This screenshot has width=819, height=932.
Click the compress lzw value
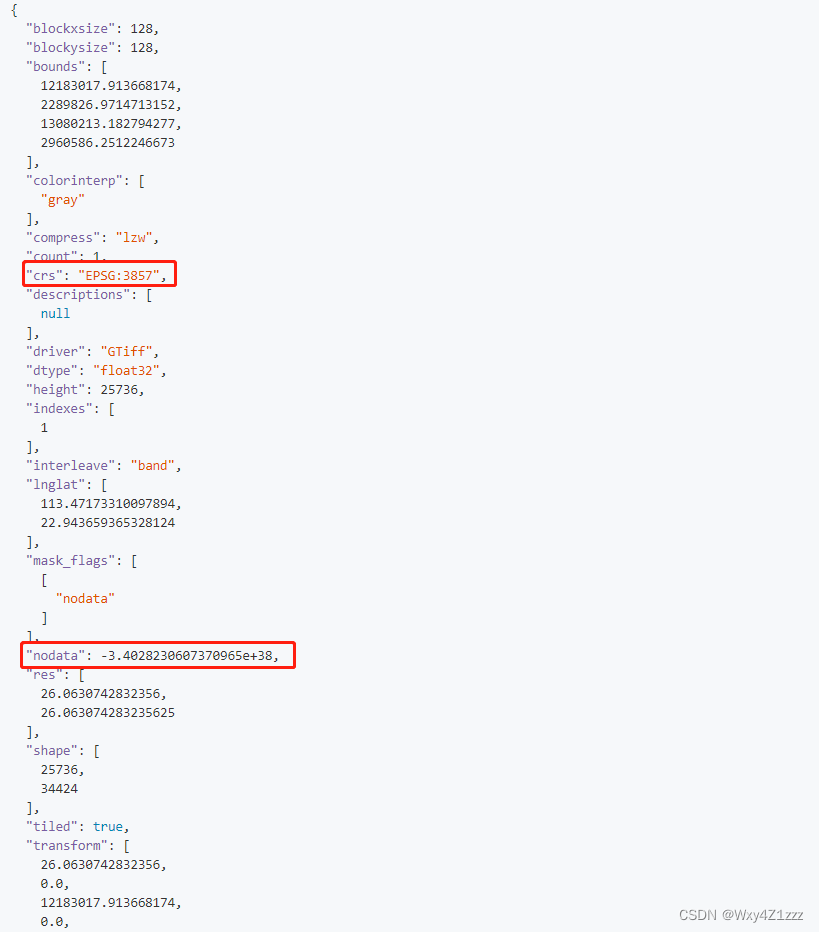point(135,237)
